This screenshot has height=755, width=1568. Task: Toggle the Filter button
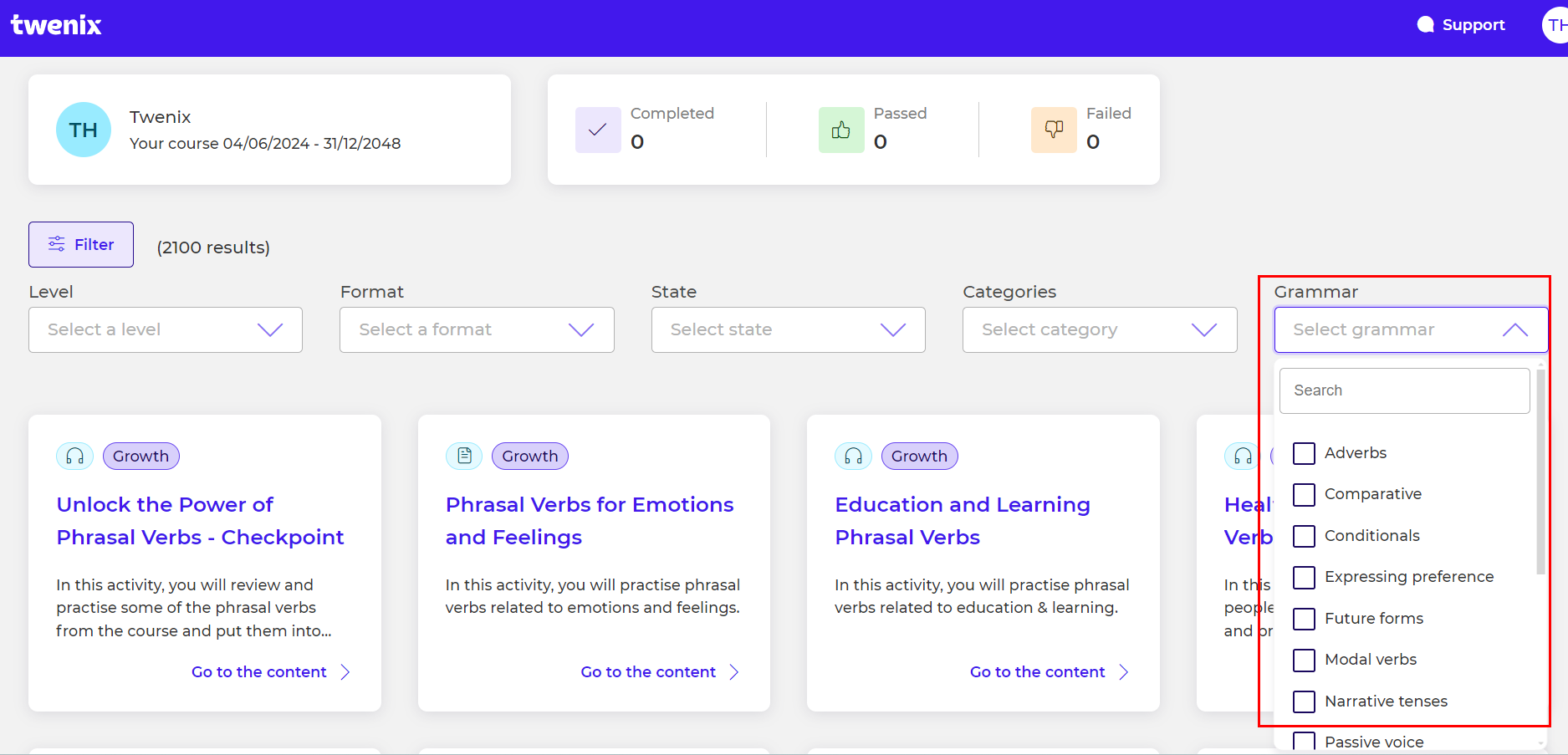coord(81,244)
